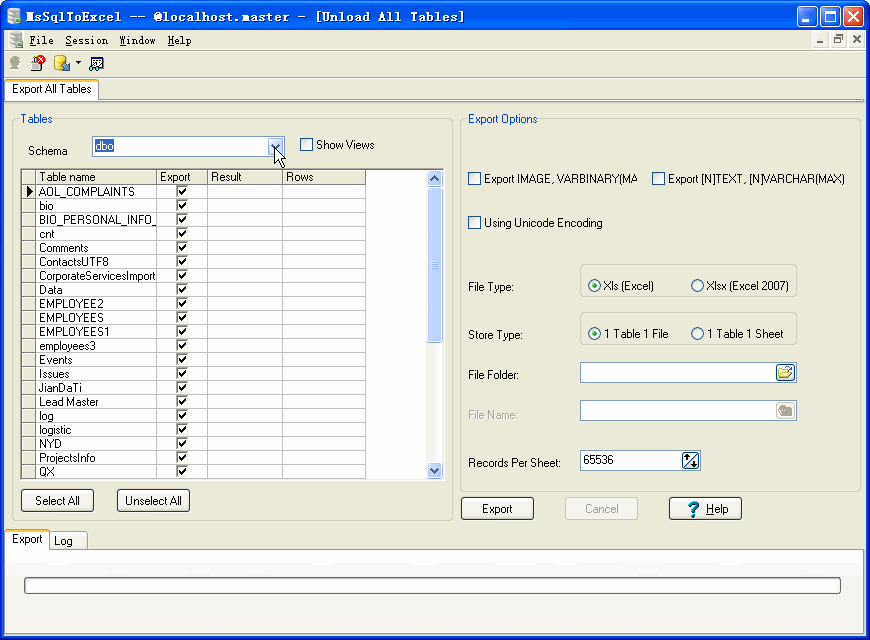
Task: Click the File Name browse icon
Action: tap(785, 411)
